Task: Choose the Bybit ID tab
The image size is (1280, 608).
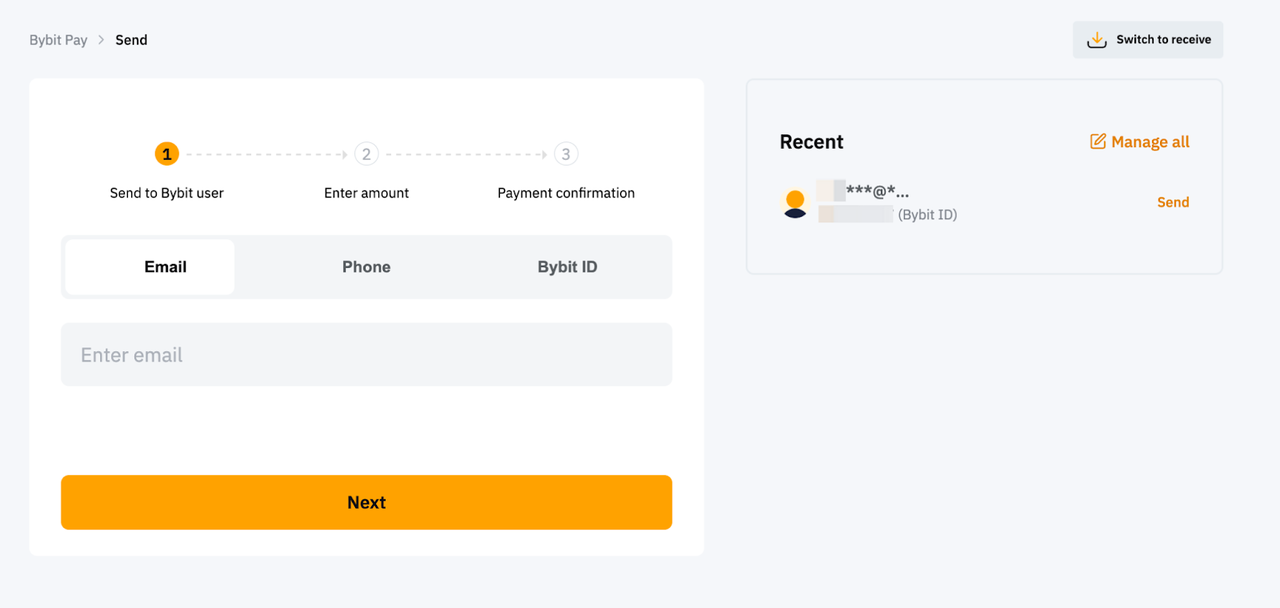Action: pyautogui.click(x=567, y=267)
